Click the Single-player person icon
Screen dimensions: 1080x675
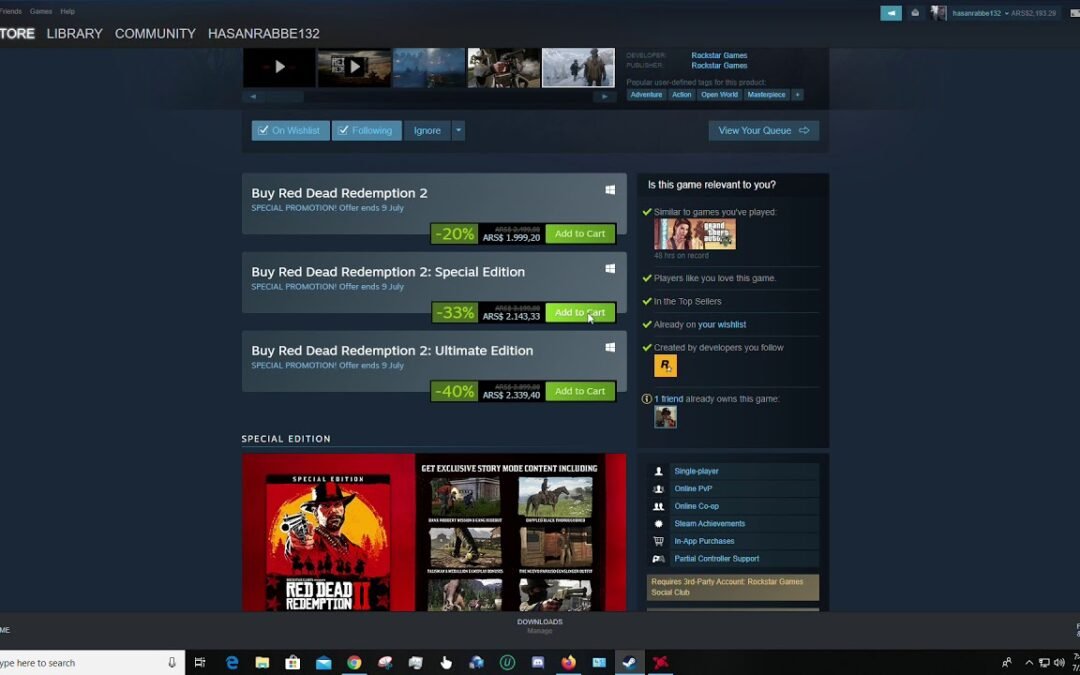pos(658,471)
